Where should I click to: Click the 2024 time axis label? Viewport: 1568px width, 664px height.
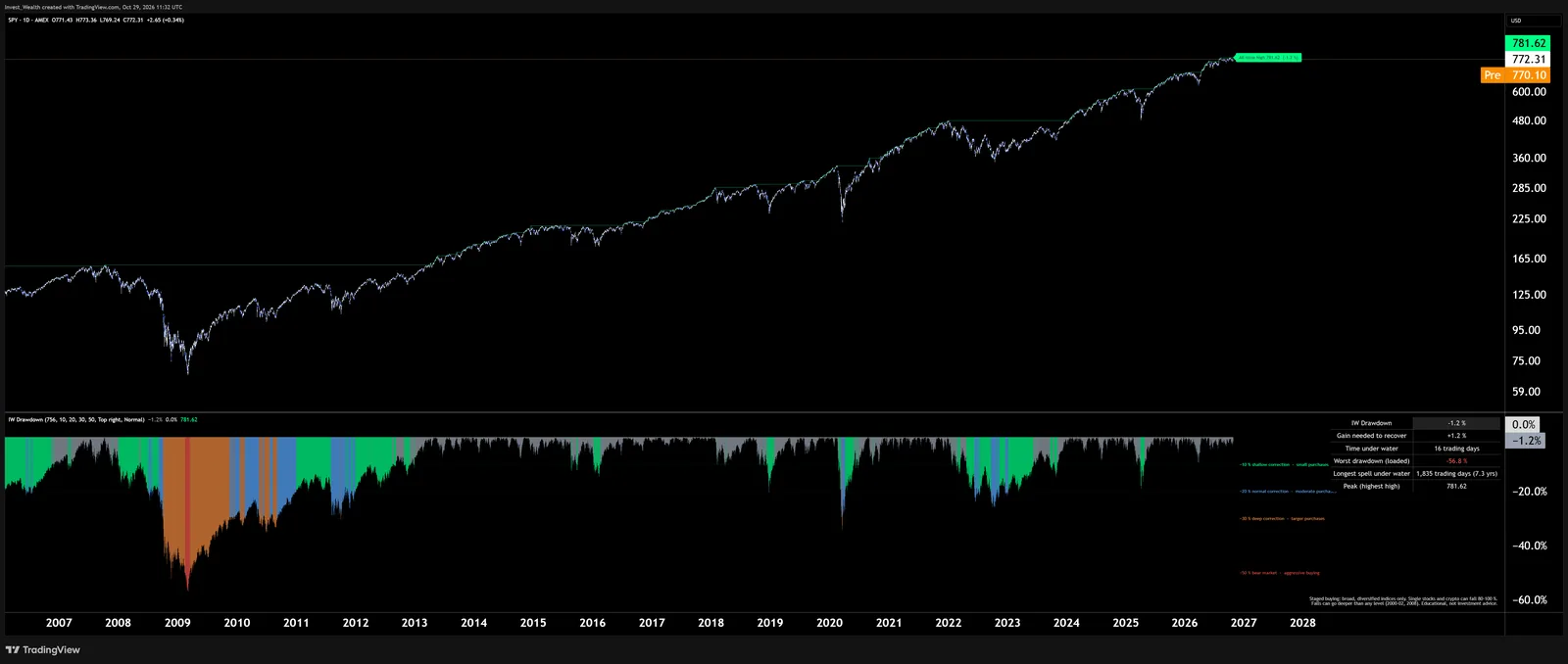[x=1067, y=623]
